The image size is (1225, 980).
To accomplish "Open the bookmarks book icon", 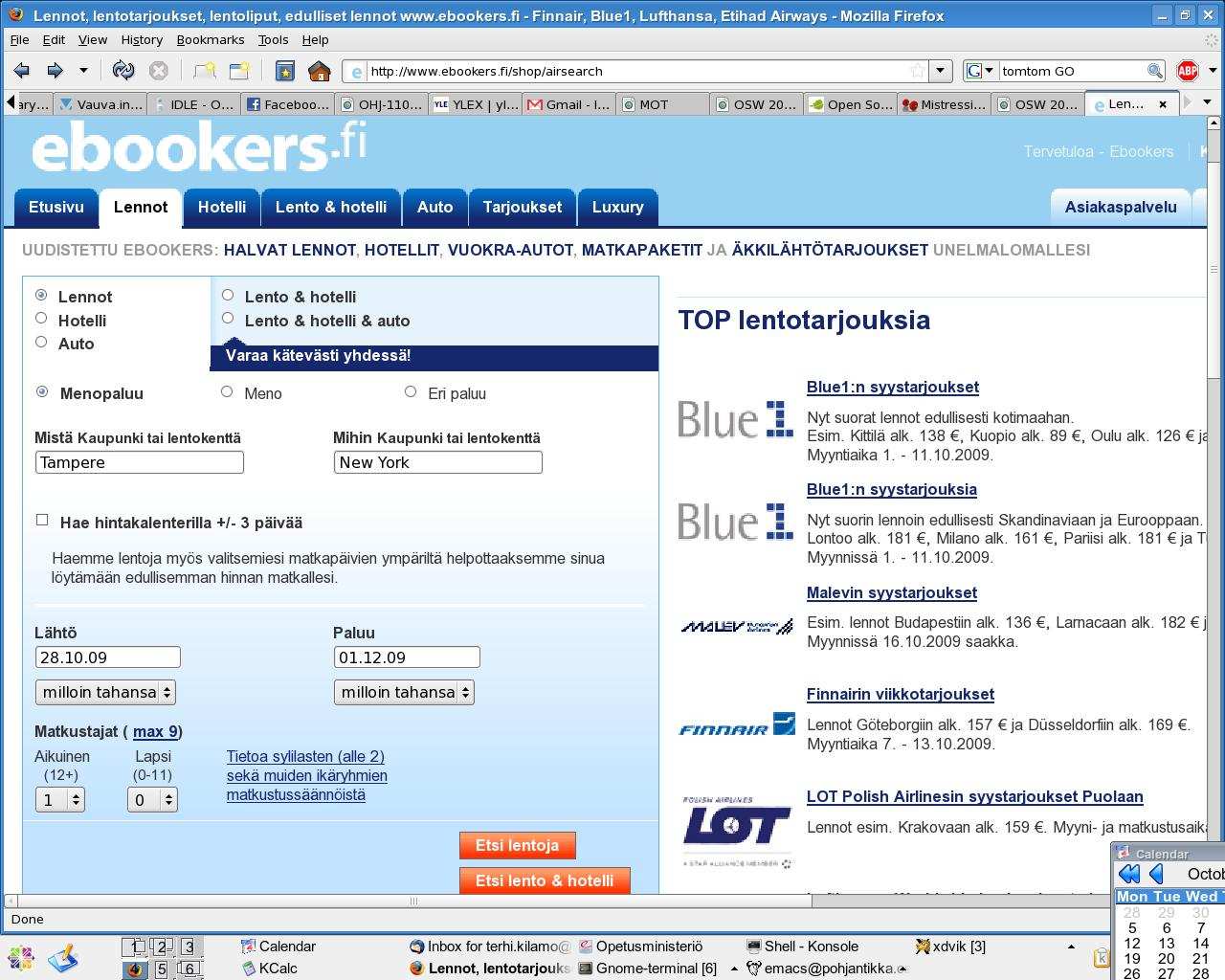I will click(285, 71).
